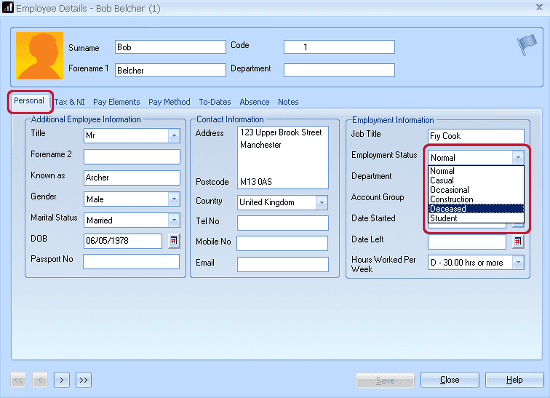Go to the next employee record
550x398 pixels.
click(x=62, y=380)
